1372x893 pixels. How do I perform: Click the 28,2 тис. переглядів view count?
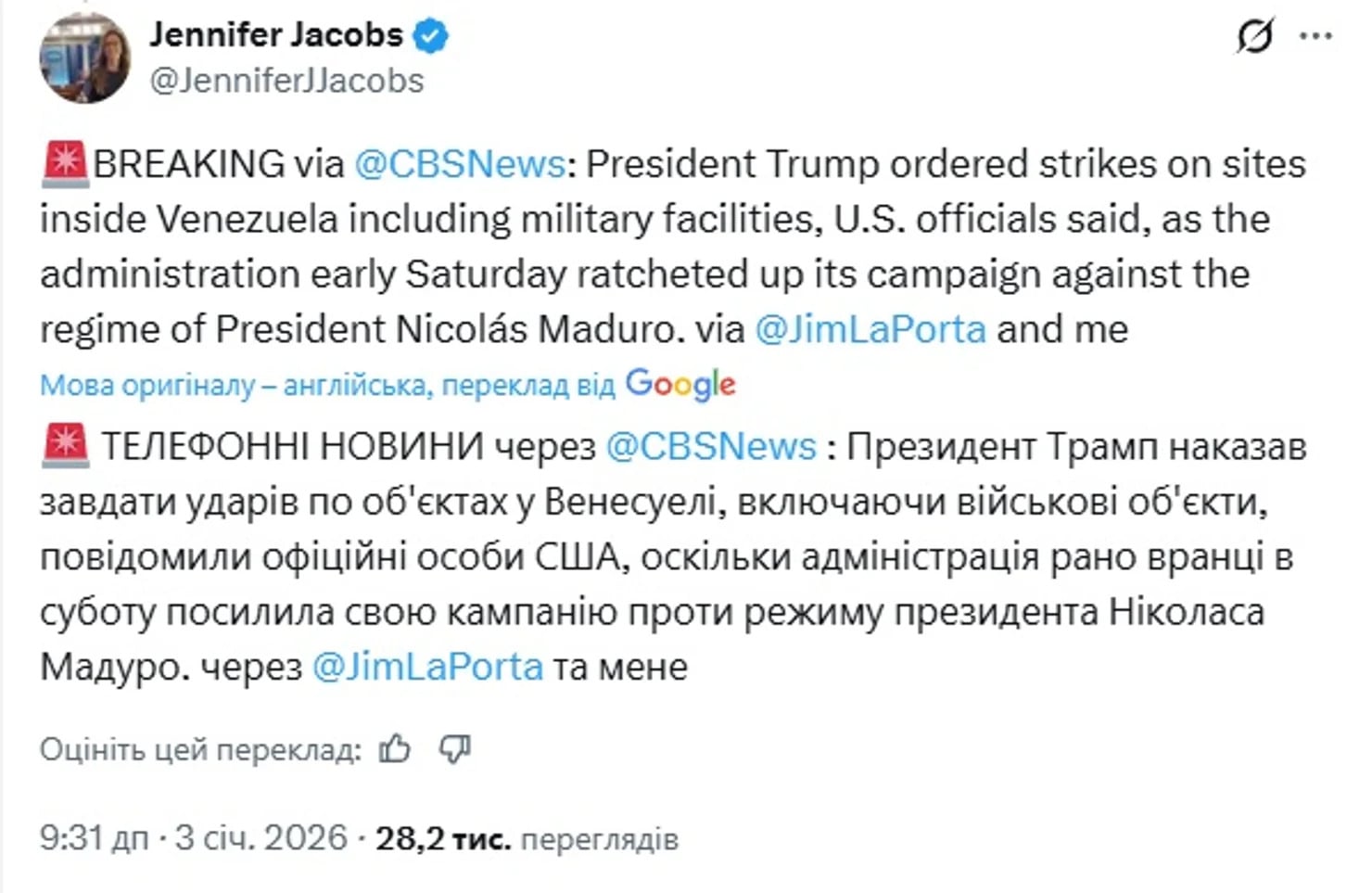click(527, 838)
